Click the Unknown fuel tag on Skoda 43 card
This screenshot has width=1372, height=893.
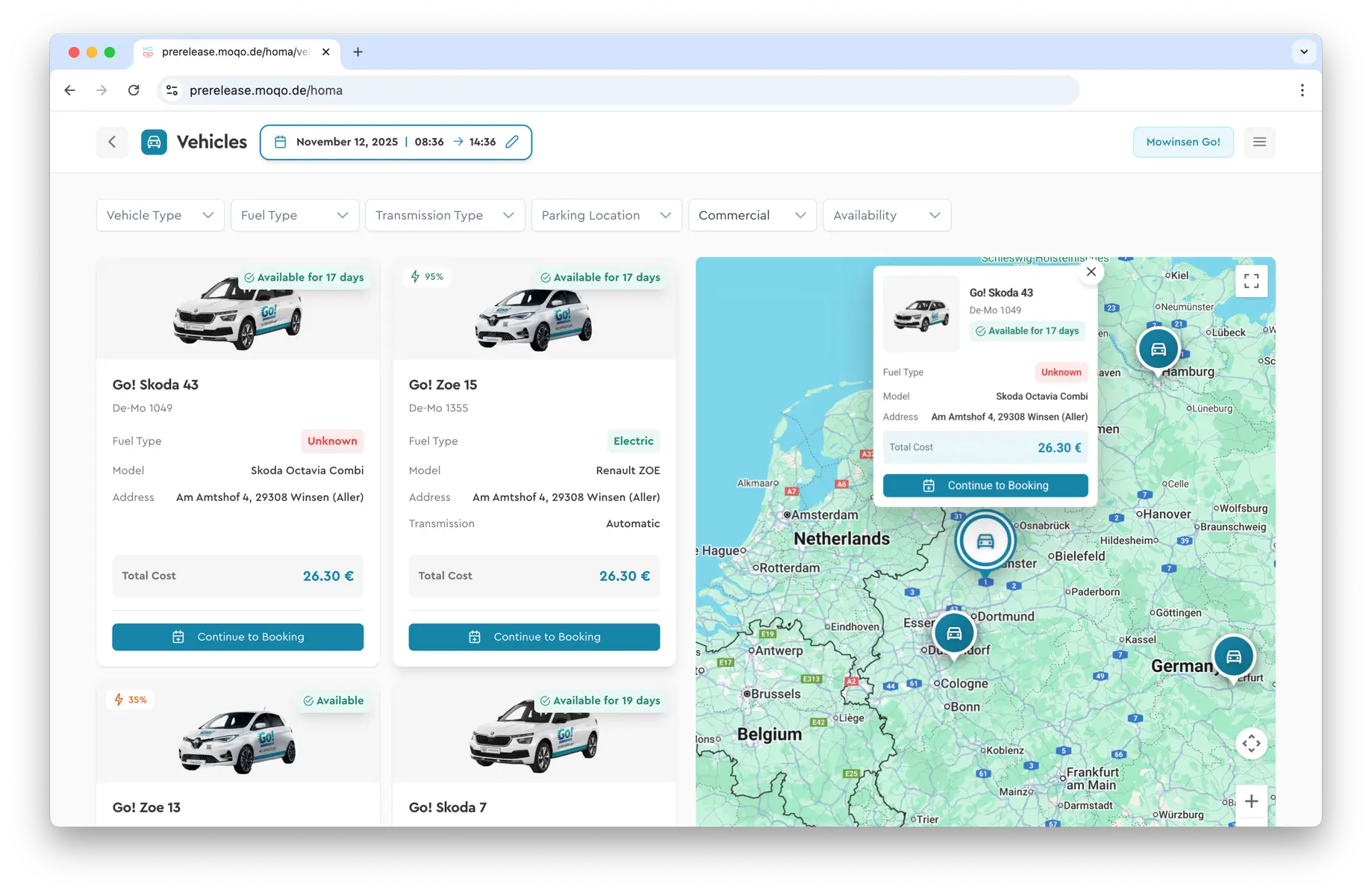coord(332,441)
